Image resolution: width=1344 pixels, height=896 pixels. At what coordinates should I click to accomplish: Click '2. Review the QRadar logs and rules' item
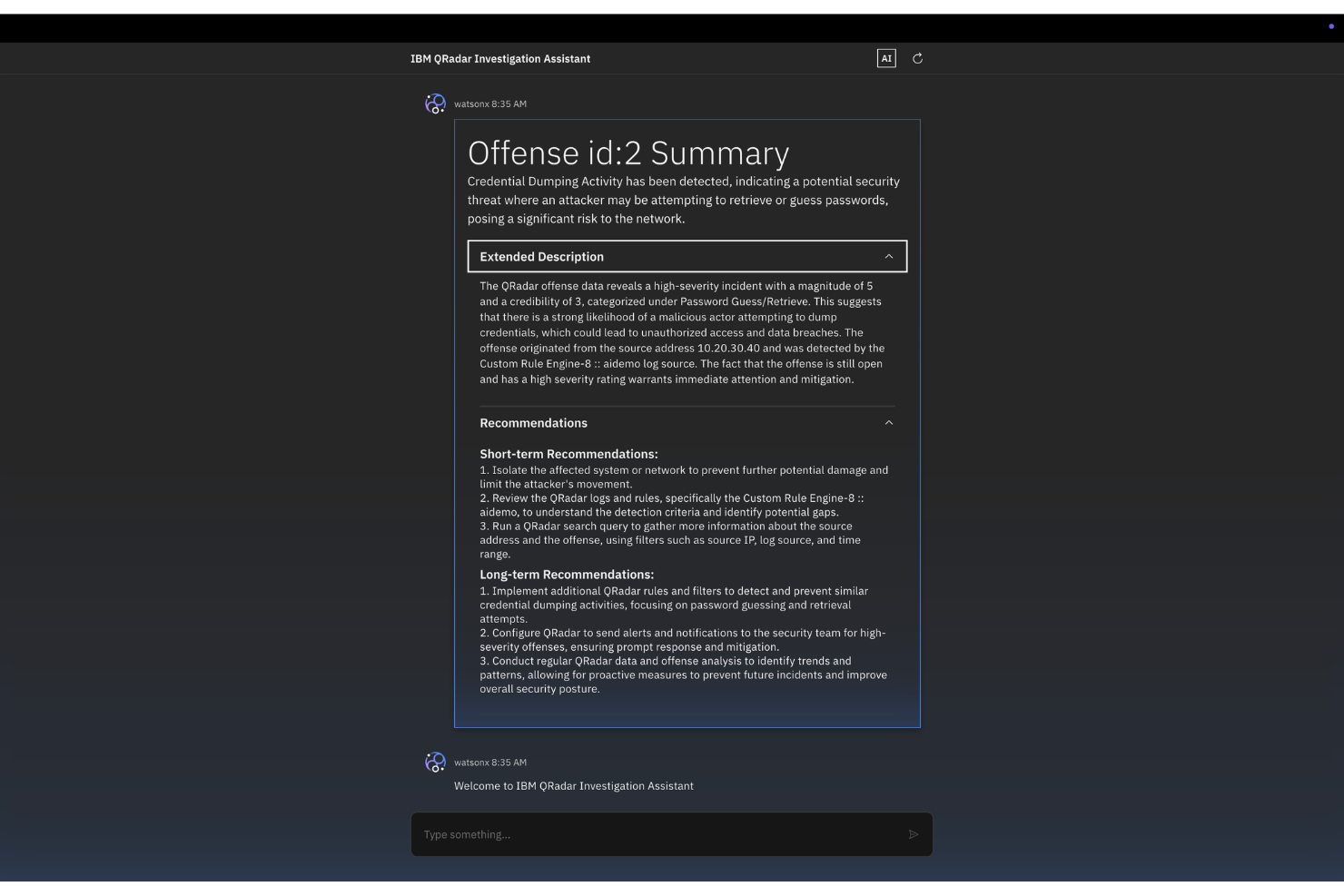pos(672,505)
